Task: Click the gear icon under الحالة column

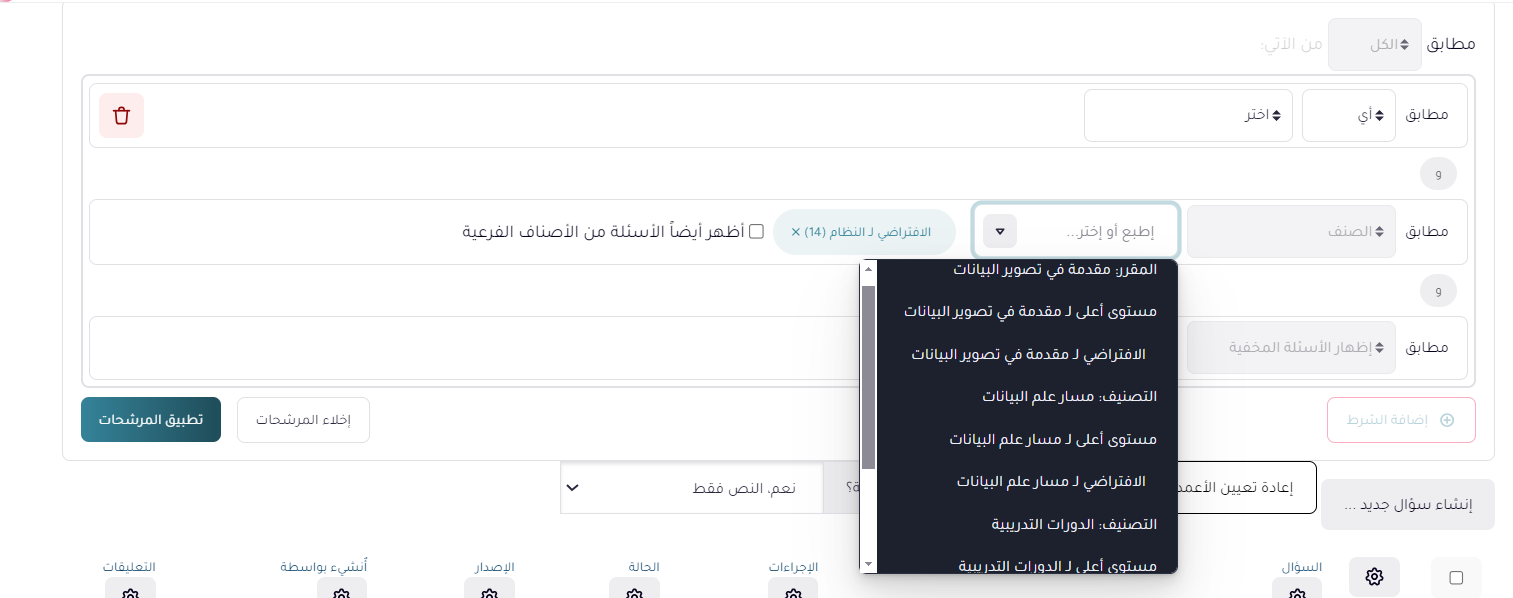Action: (634, 592)
